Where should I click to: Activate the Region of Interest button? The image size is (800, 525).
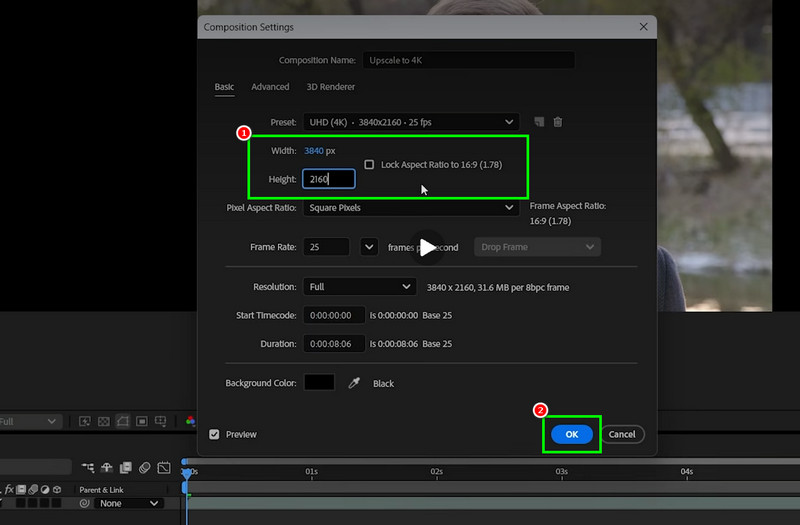(142, 421)
